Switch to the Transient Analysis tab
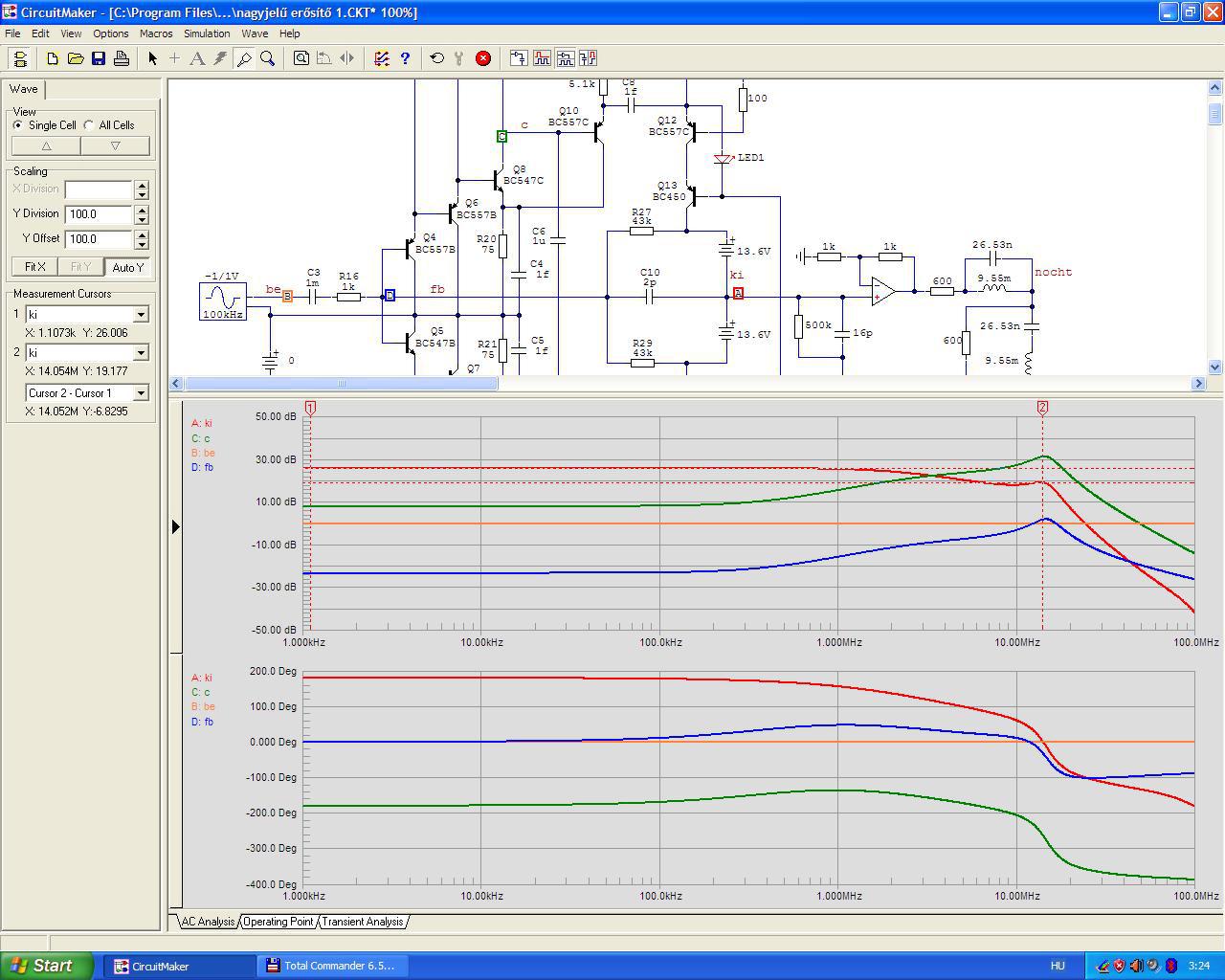This screenshot has height=980, width=1225. [362, 922]
